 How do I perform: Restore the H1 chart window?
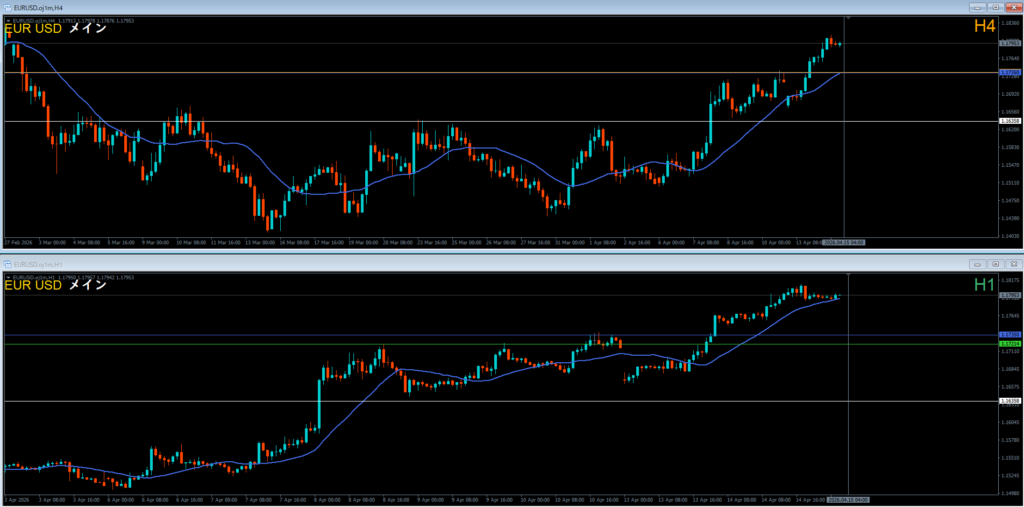pos(995,264)
